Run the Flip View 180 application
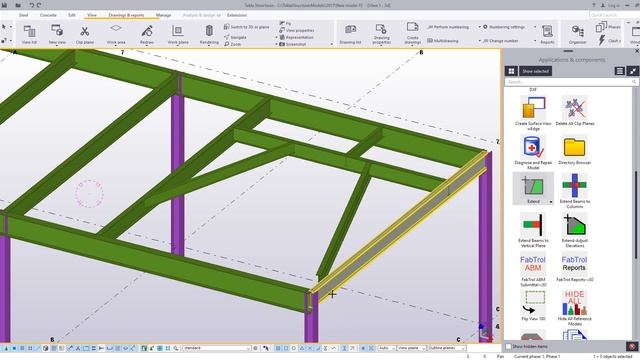640x360 pixels. point(533,306)
